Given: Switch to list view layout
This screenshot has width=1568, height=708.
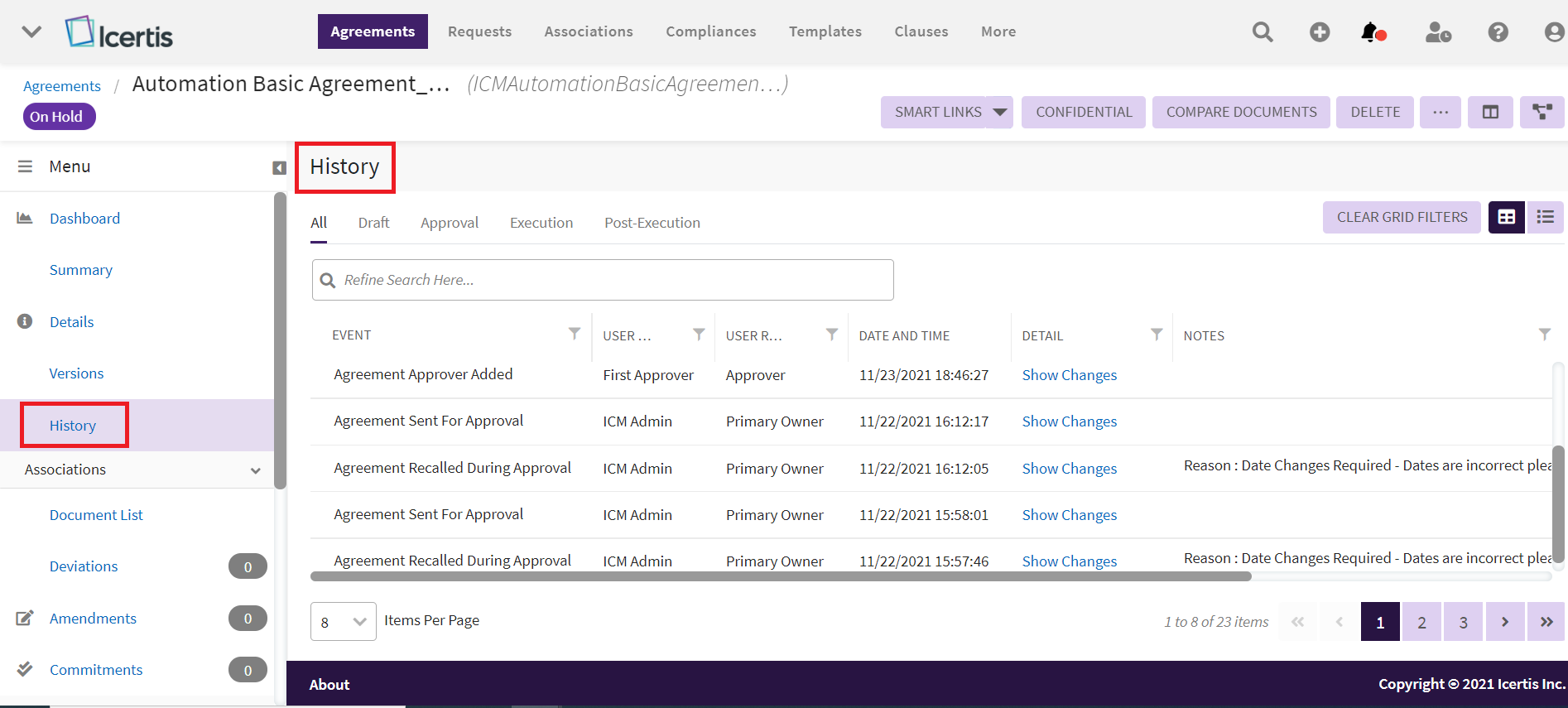Looking at the screenshot, I should coord(1545,217).
